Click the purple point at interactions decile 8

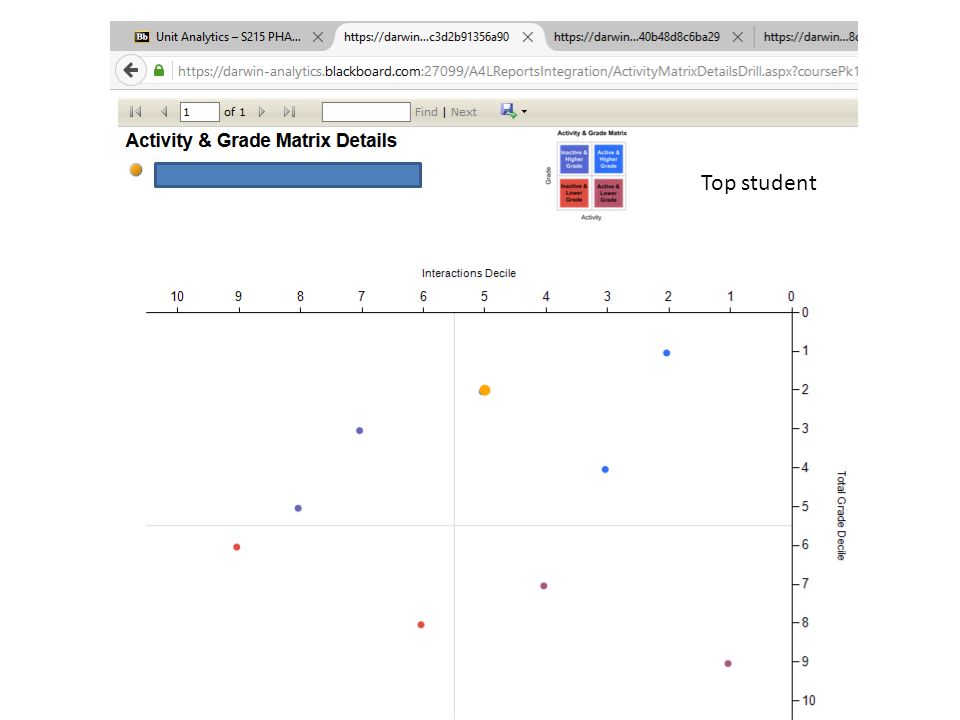pos(298,508)
